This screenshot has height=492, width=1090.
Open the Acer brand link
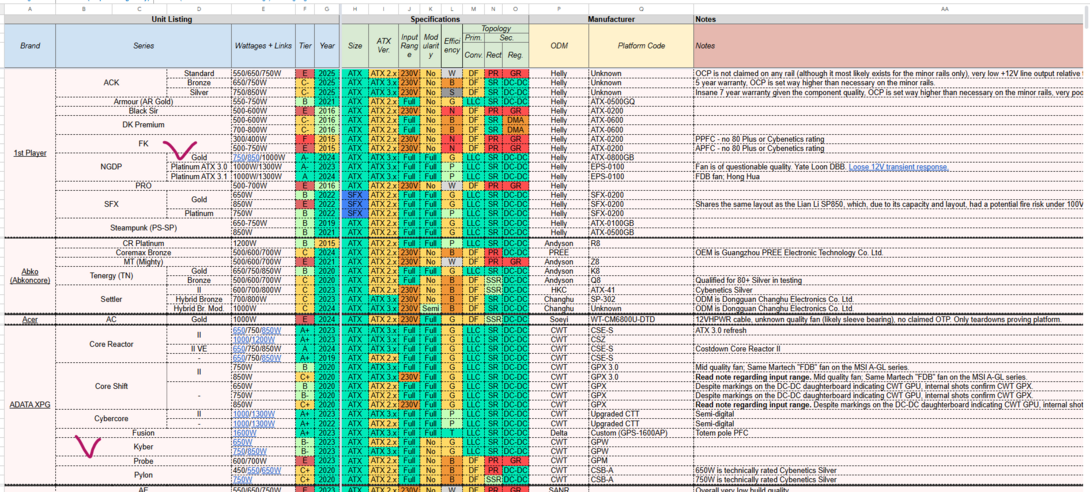coord(29,319)
